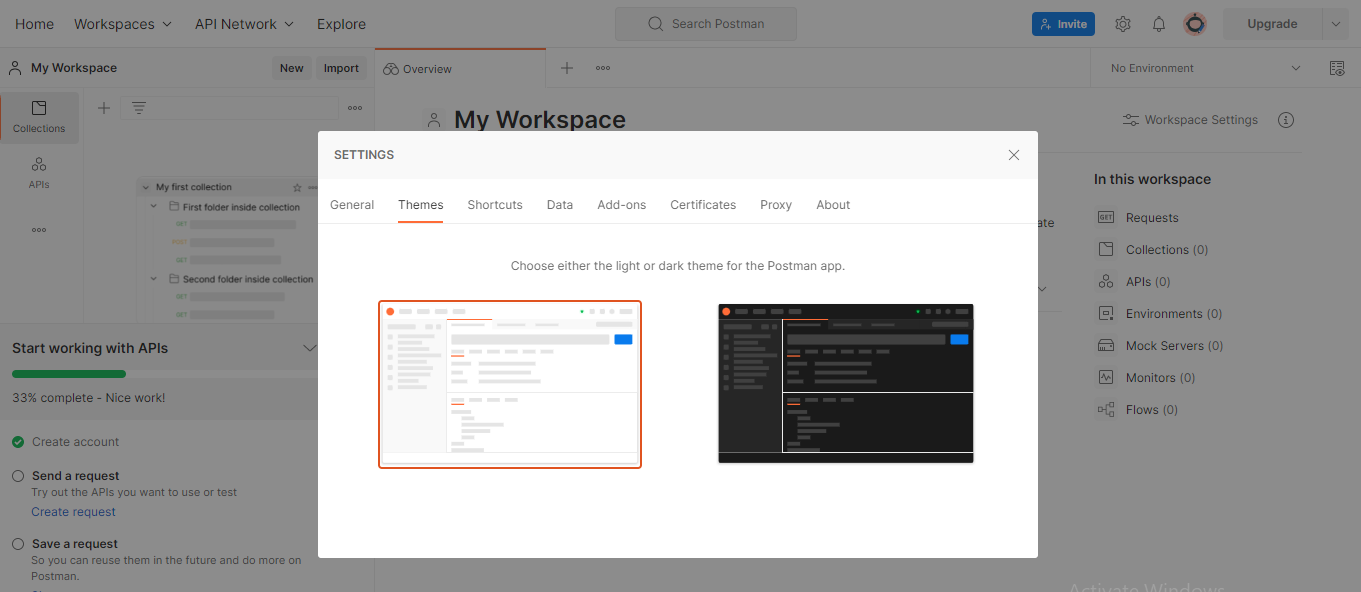
Task: Open the user avatar menu
Action: [1194, 24]
